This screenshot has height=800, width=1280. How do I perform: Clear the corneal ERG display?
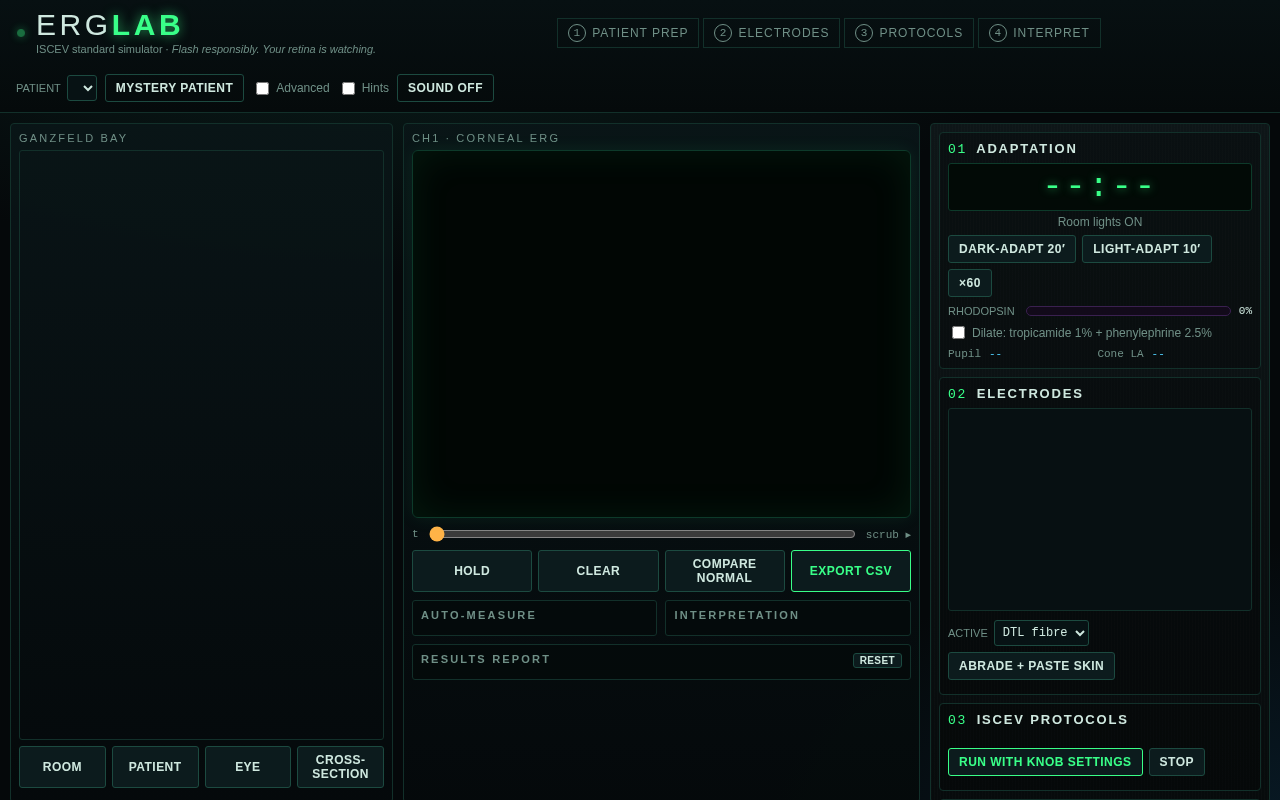click(x=598, y=571)
